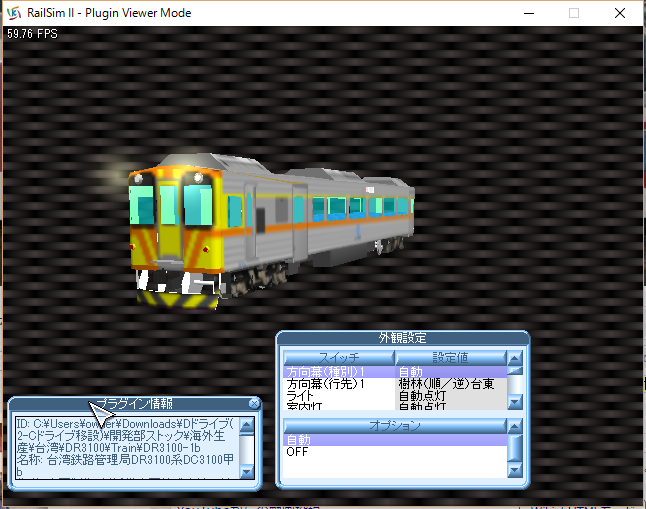Click scroll-down arrow of the switch list
646x509 pixels.
(x=515, y=401)
